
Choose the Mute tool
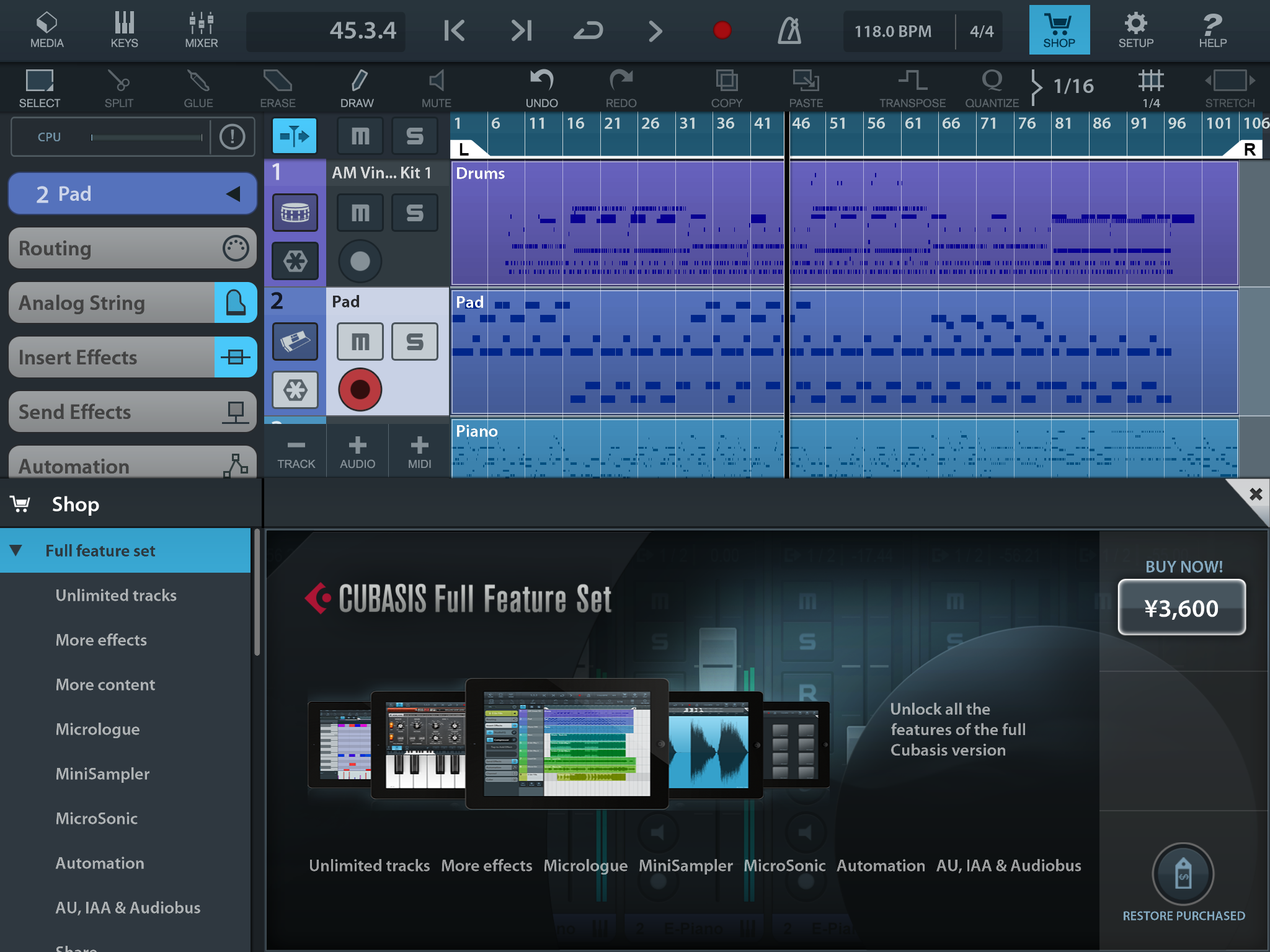pos(437,88)
